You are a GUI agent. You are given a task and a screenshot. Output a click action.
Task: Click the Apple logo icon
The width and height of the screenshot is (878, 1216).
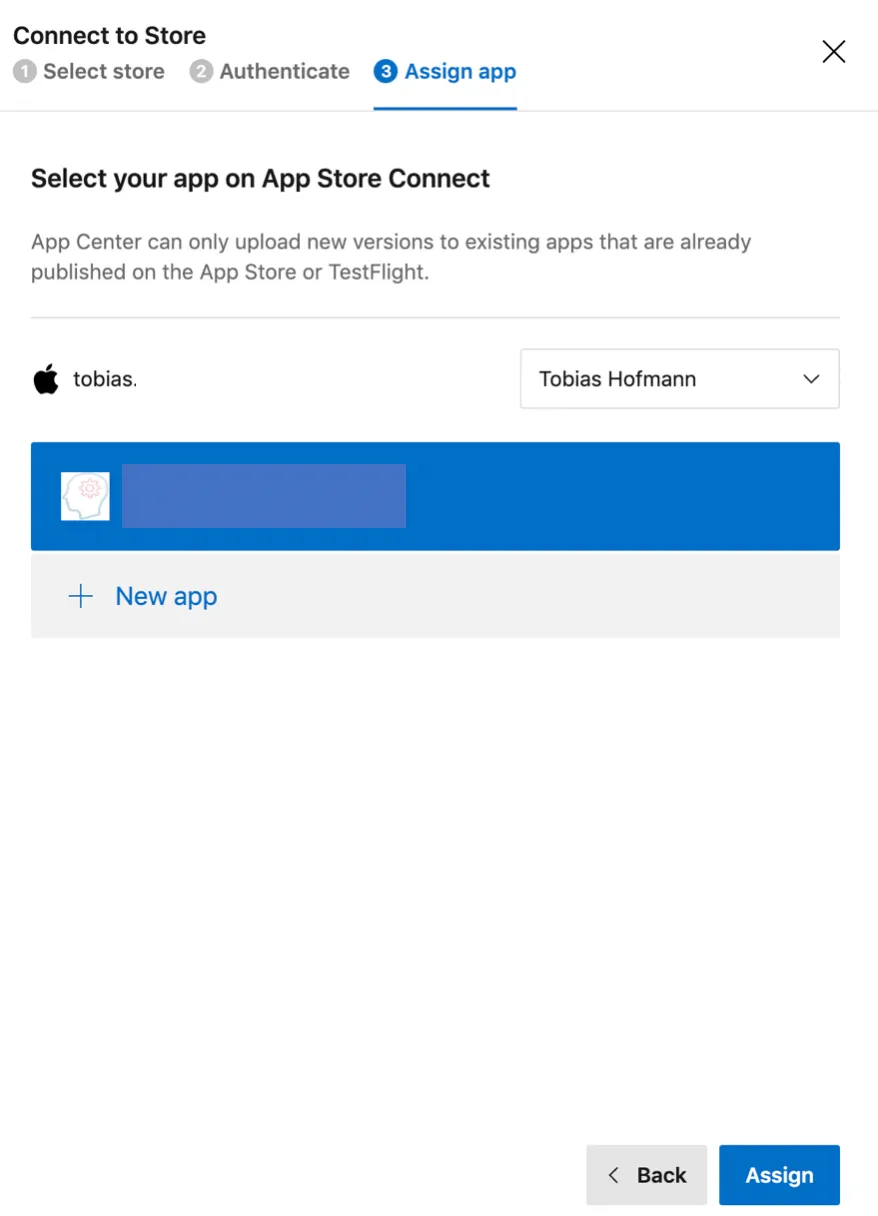pos(46,379)
